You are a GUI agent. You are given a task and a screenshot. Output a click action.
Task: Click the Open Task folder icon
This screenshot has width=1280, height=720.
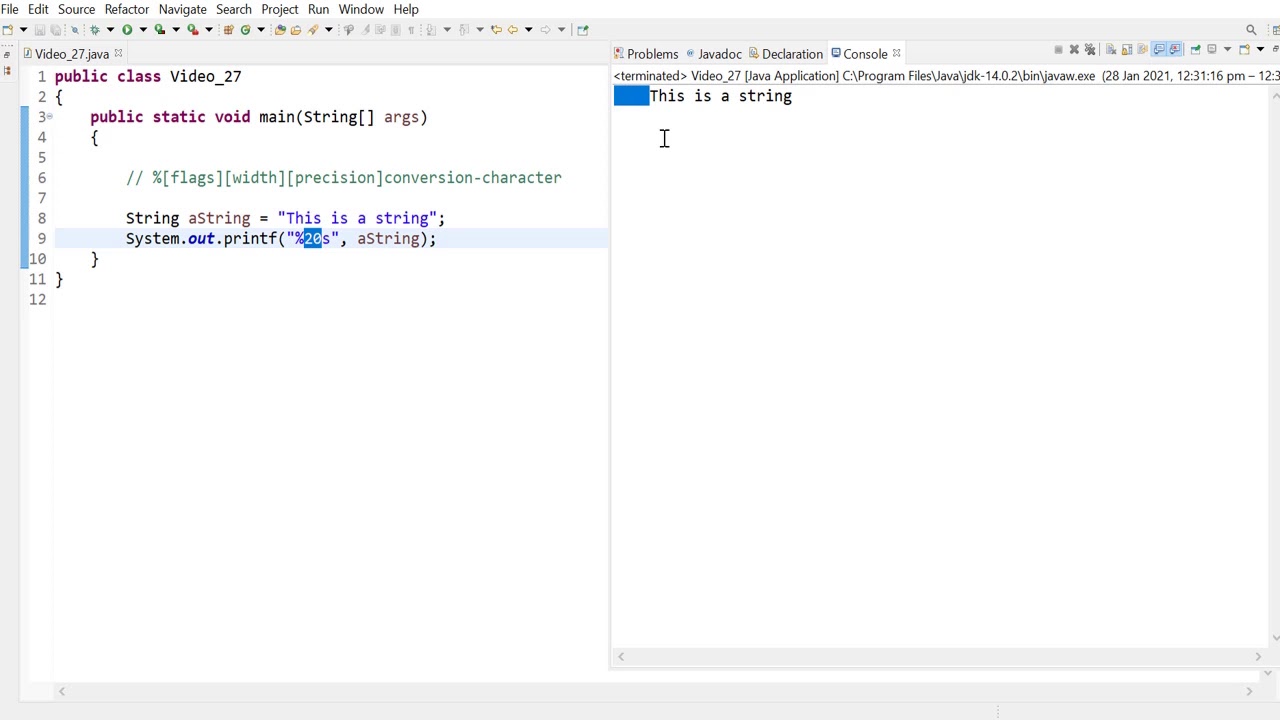click(x=296, y=29)
